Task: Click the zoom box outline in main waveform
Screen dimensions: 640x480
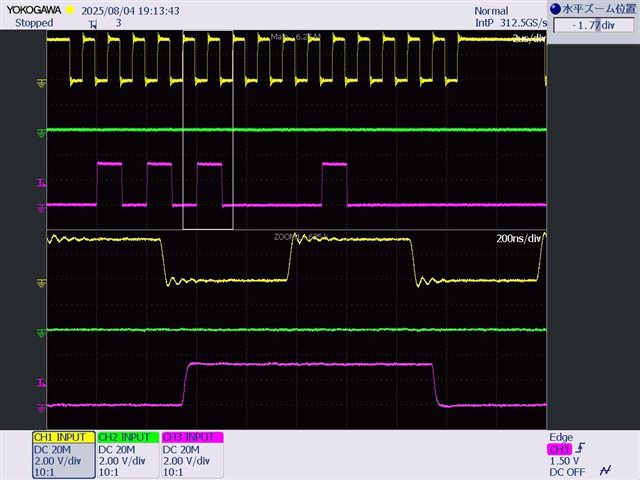Action: pyautogui.click(x=208, y=130)
